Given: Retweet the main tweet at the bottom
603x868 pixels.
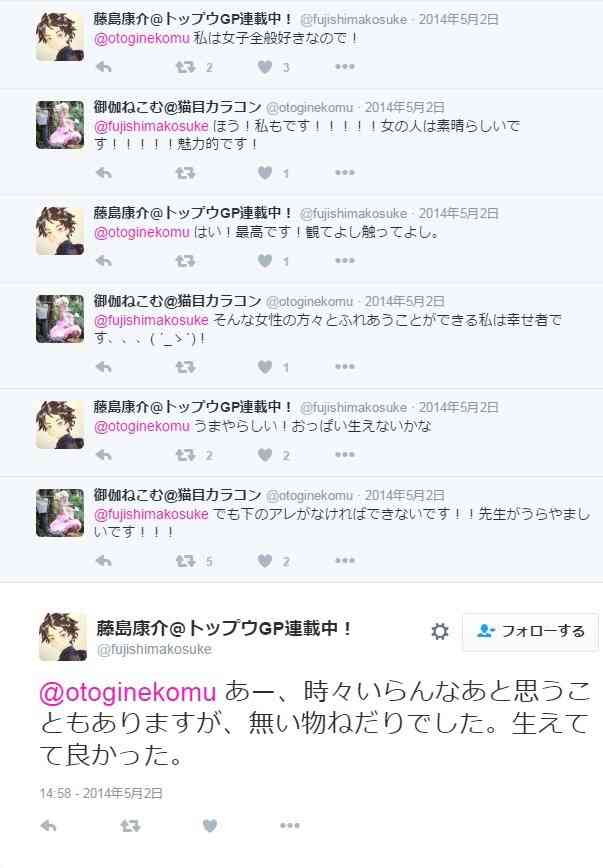Looking at the screenshot, I should tap(130, 826).
